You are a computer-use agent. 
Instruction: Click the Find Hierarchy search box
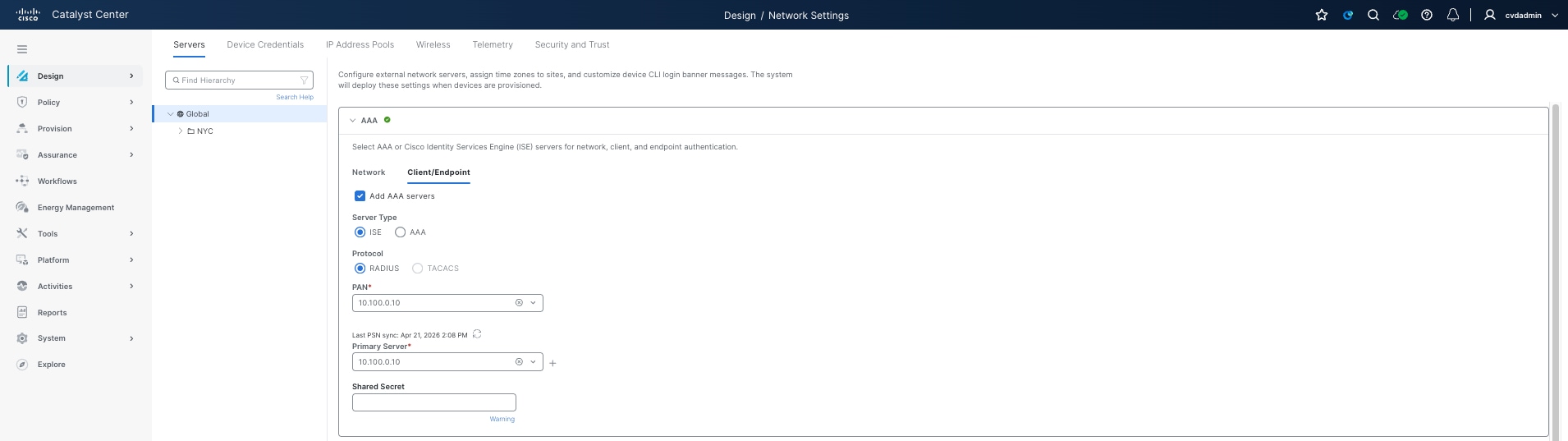click(239, 80)
